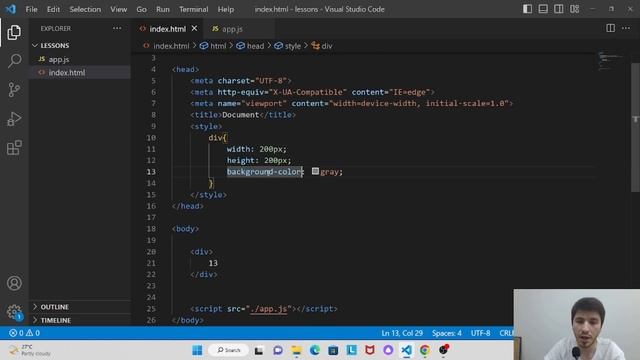The image size is (640, 360).
Task: Open the Terminal menu
Action: [193, 9]
